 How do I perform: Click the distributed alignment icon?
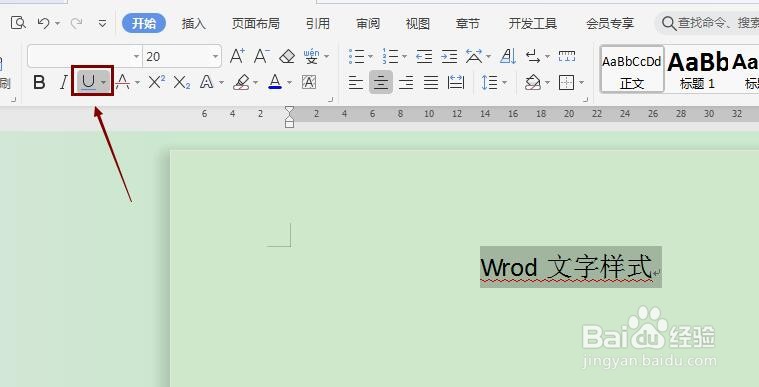(455, 82)
